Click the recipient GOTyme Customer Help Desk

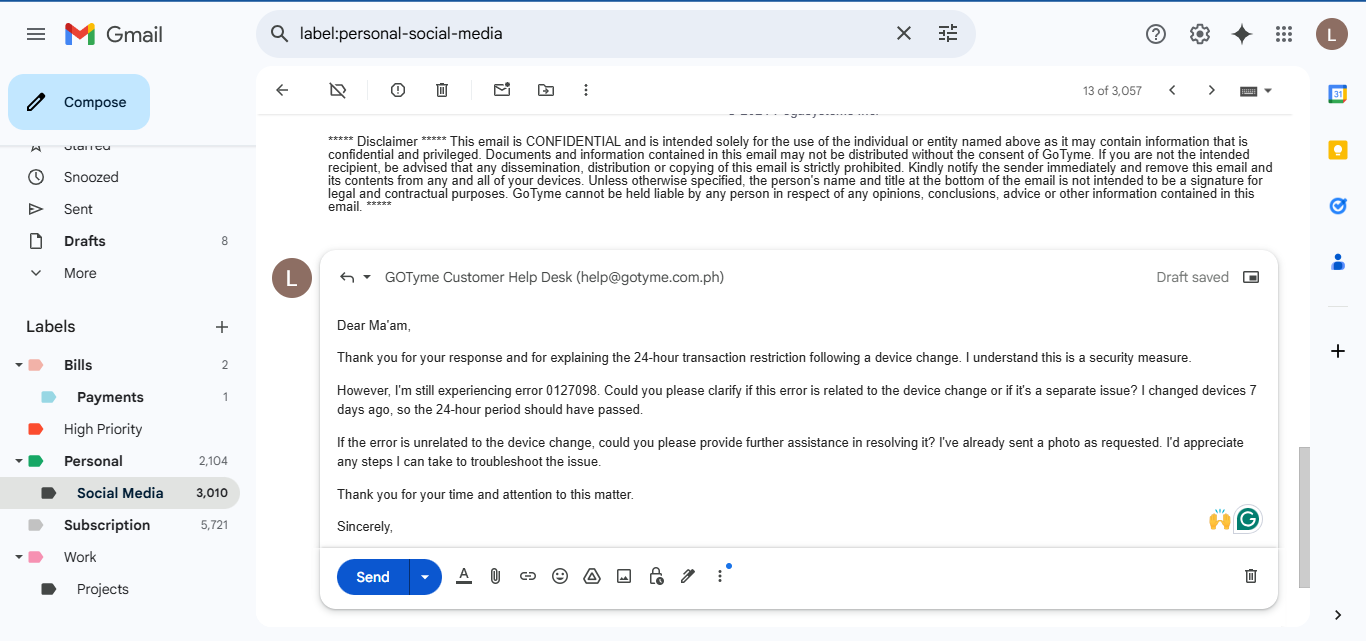(x=554, y=277)
